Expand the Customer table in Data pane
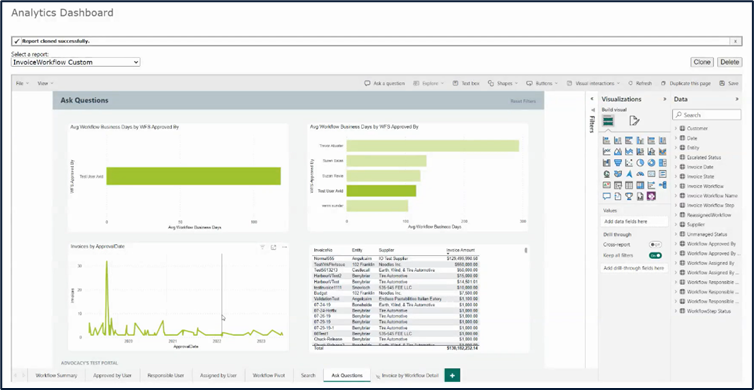Viewport: 754px width, 390px height. coord(676,128)
